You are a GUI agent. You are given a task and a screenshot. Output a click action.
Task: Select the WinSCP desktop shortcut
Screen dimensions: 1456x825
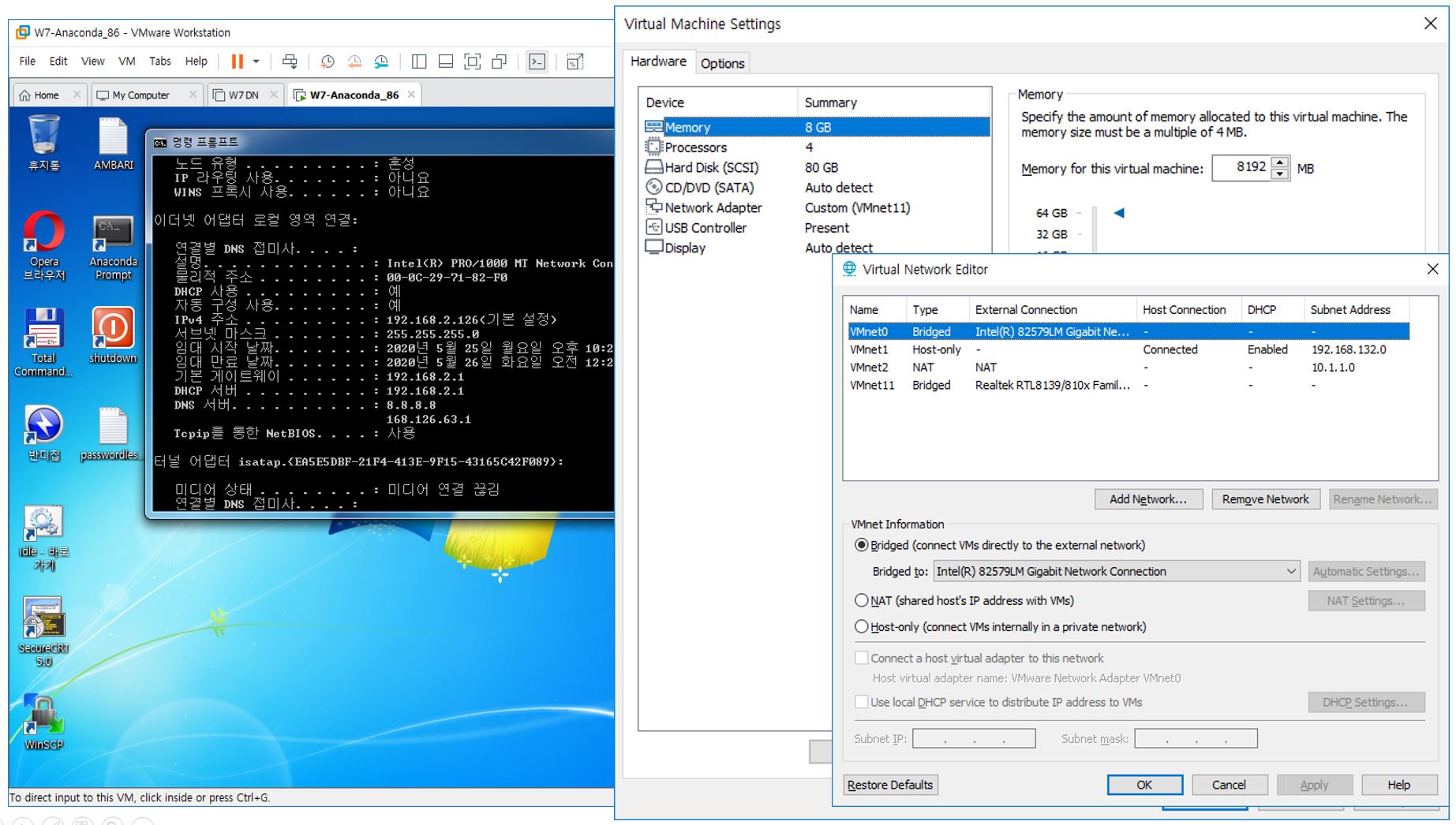click(x=44, y=721)
